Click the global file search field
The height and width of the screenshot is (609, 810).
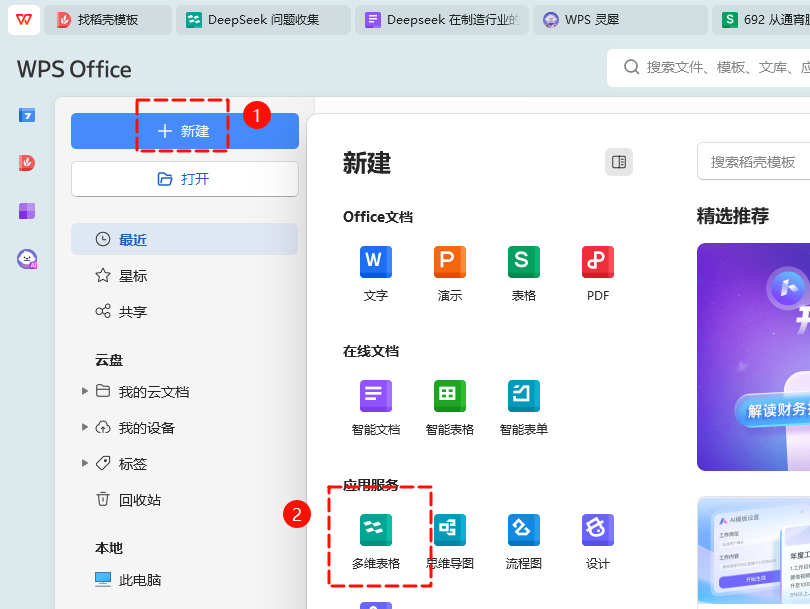coord(709,67)
